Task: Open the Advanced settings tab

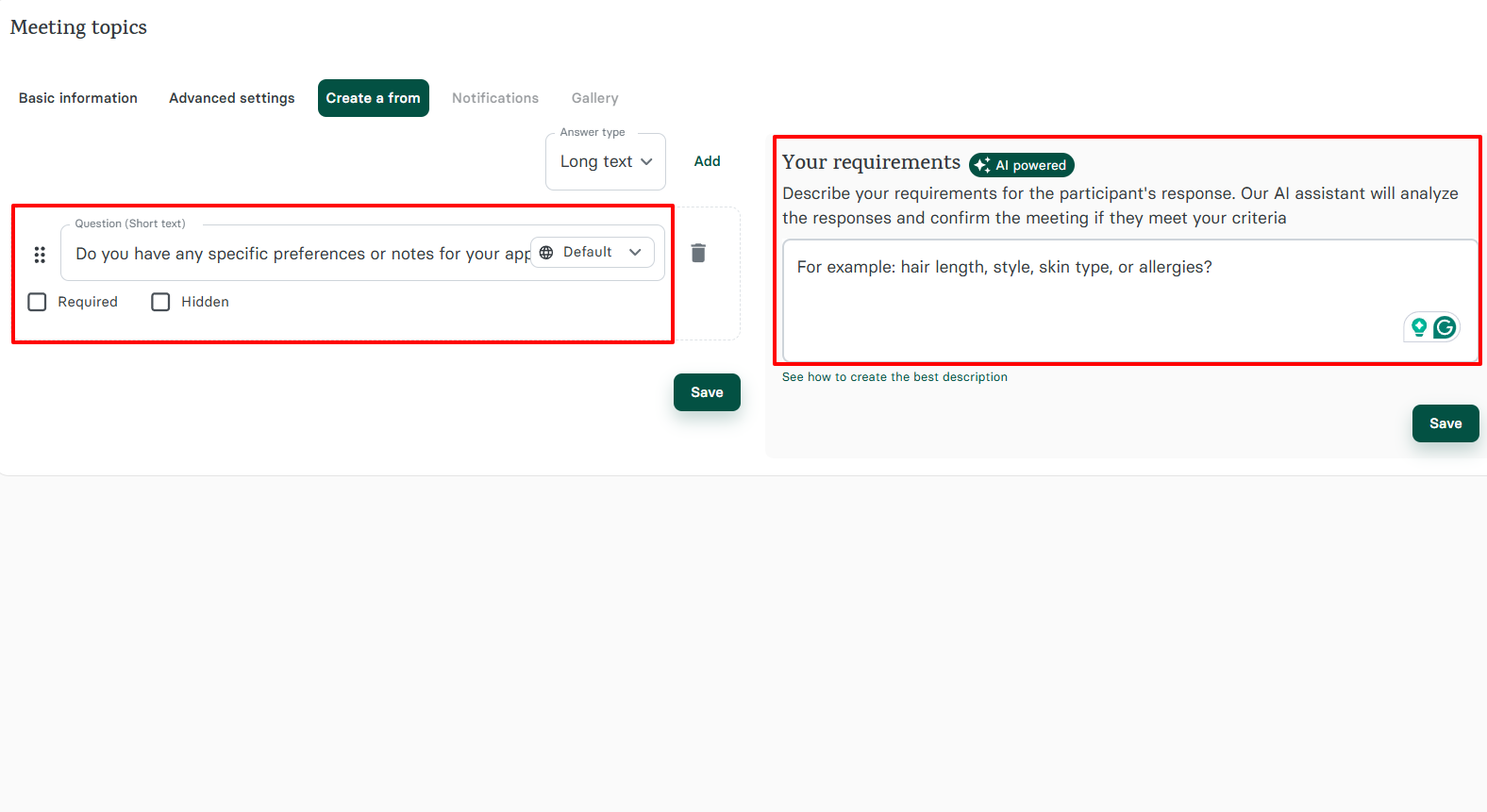Action: tap(232, 98)
